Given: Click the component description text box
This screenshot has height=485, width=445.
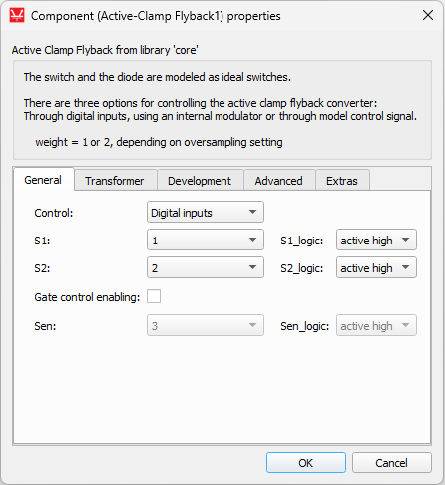Looking at the screenshot, I should tap(222, 110).
